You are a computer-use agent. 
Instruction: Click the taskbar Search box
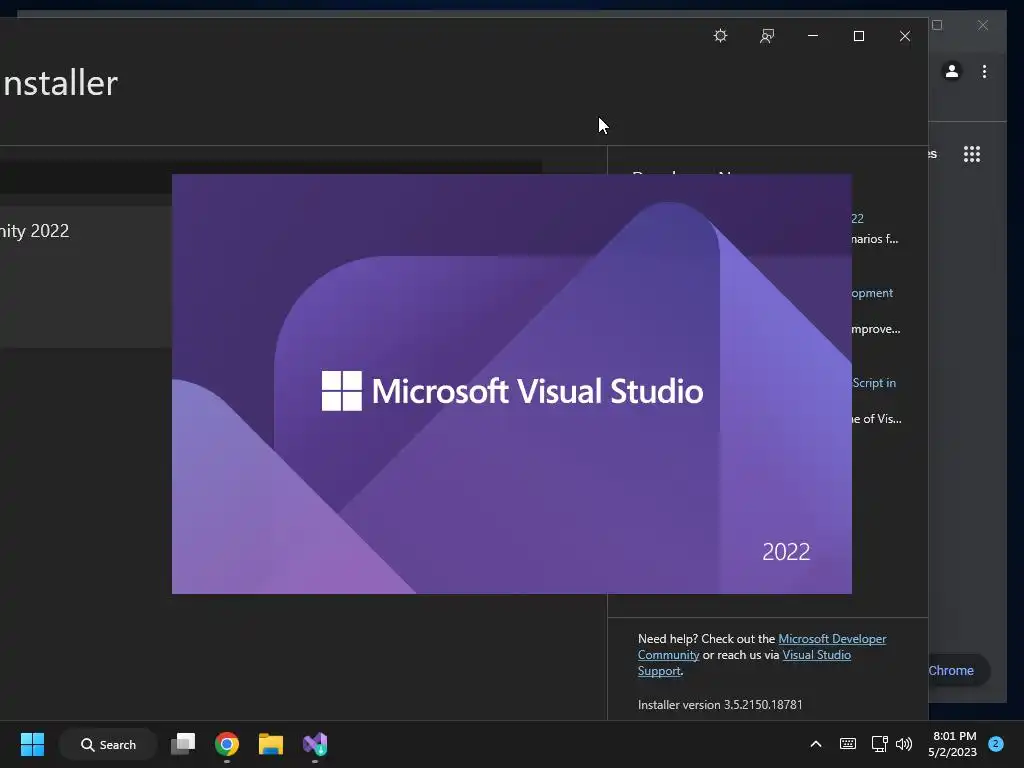(108, 744)
